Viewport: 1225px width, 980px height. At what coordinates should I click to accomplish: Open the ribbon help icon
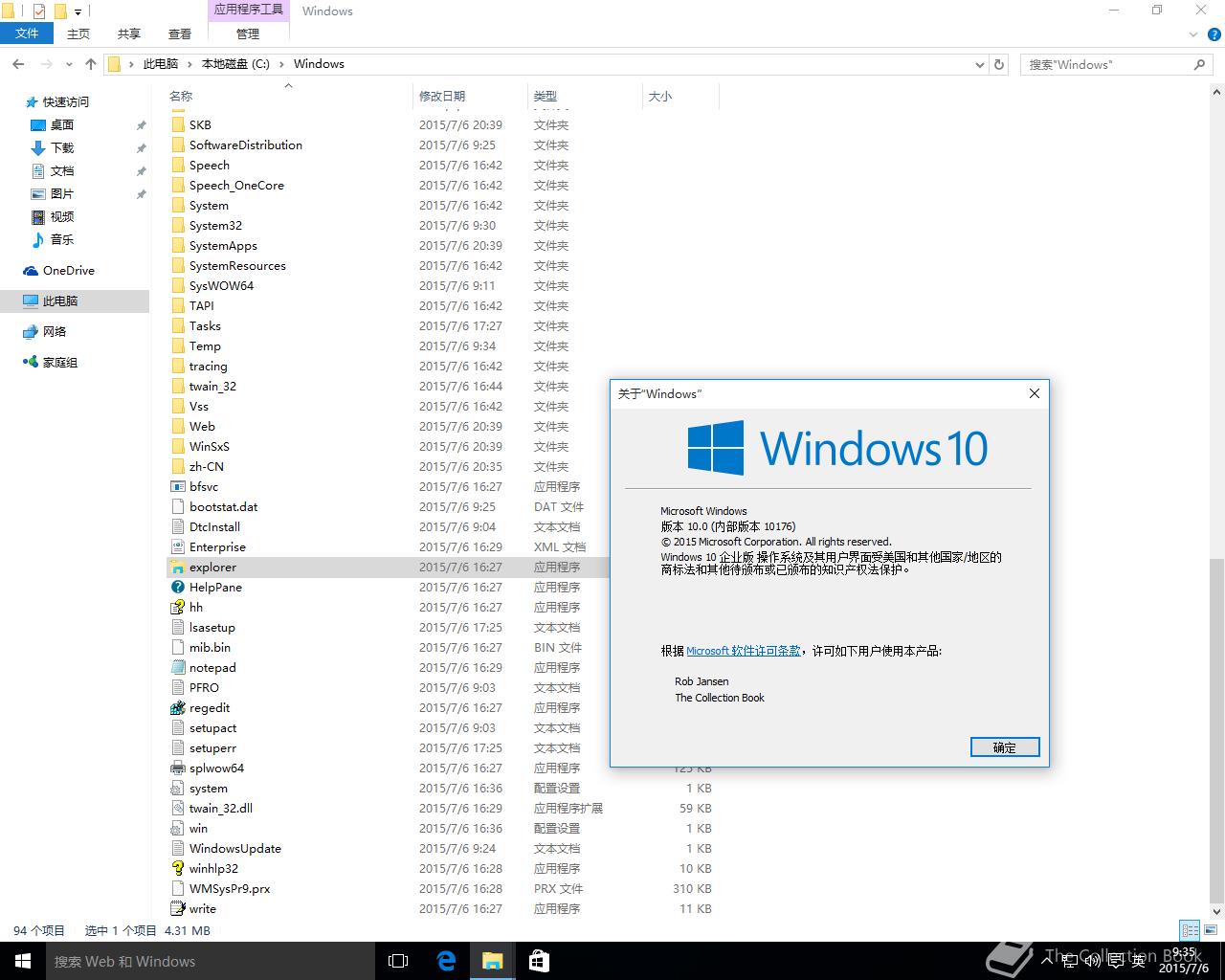(x=1215, y=33)
